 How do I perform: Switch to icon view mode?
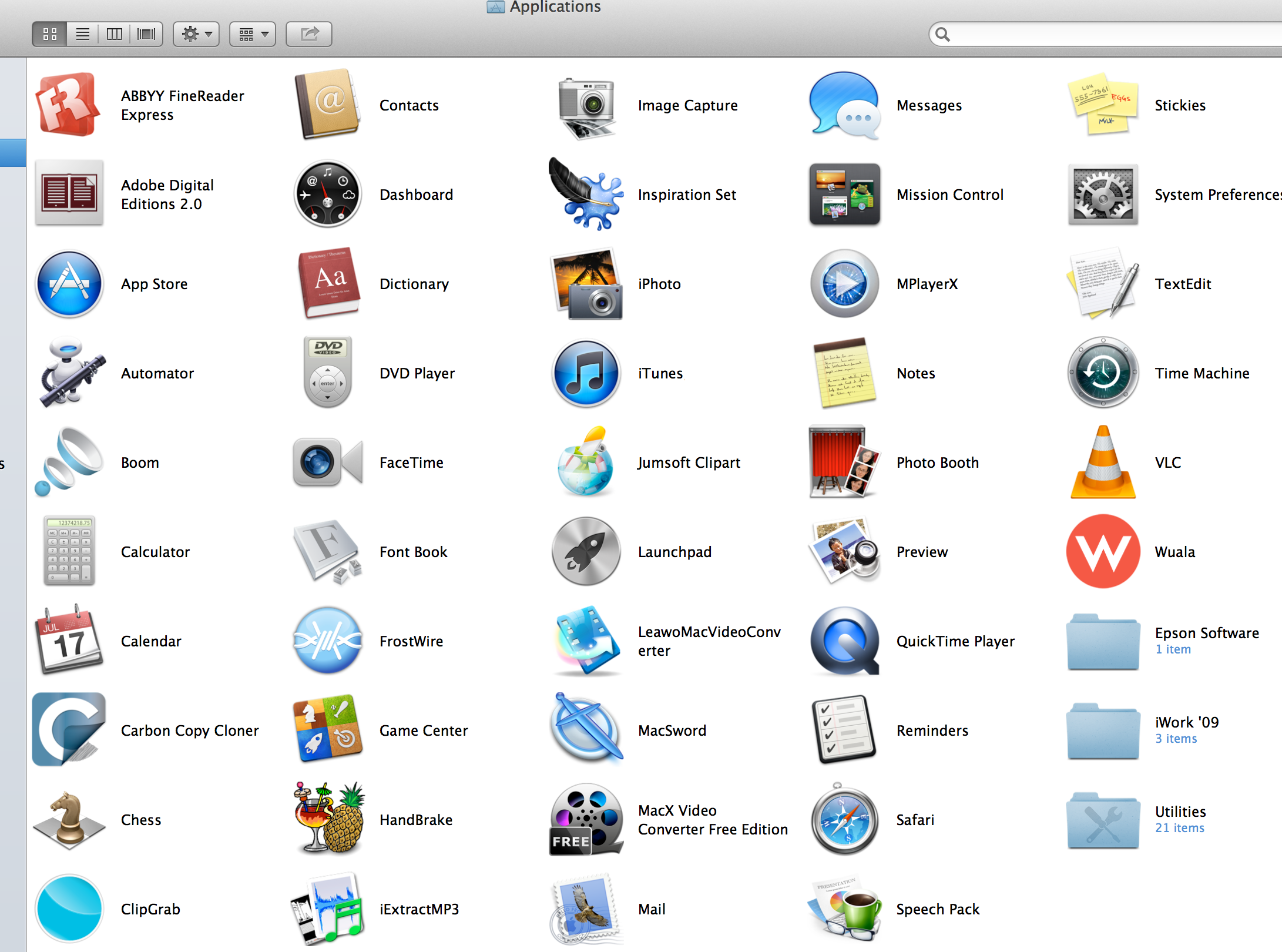tap(50, 34)
